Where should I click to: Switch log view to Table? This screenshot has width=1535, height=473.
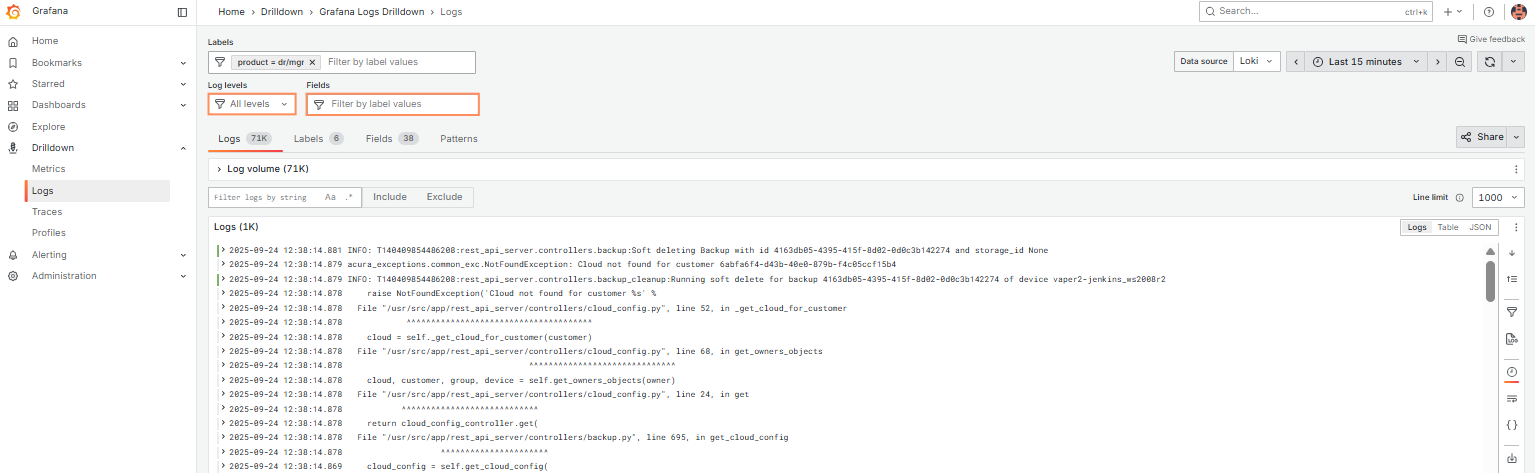click(1447, 227)
